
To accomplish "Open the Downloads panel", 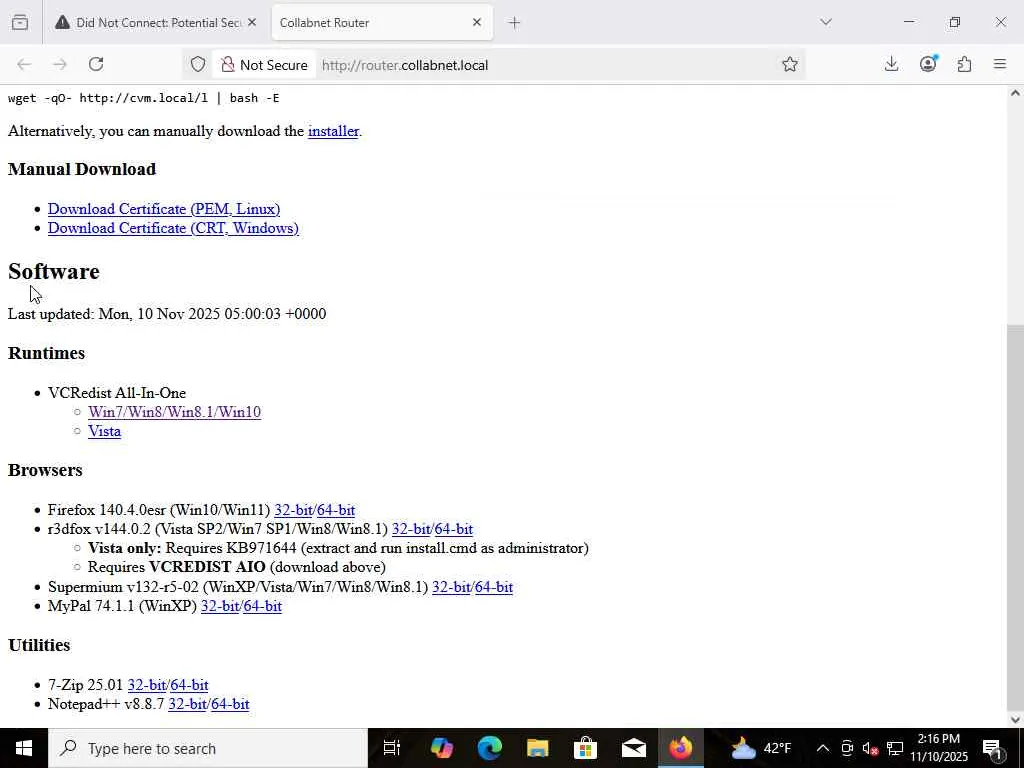I will click(x=891, y=64).
